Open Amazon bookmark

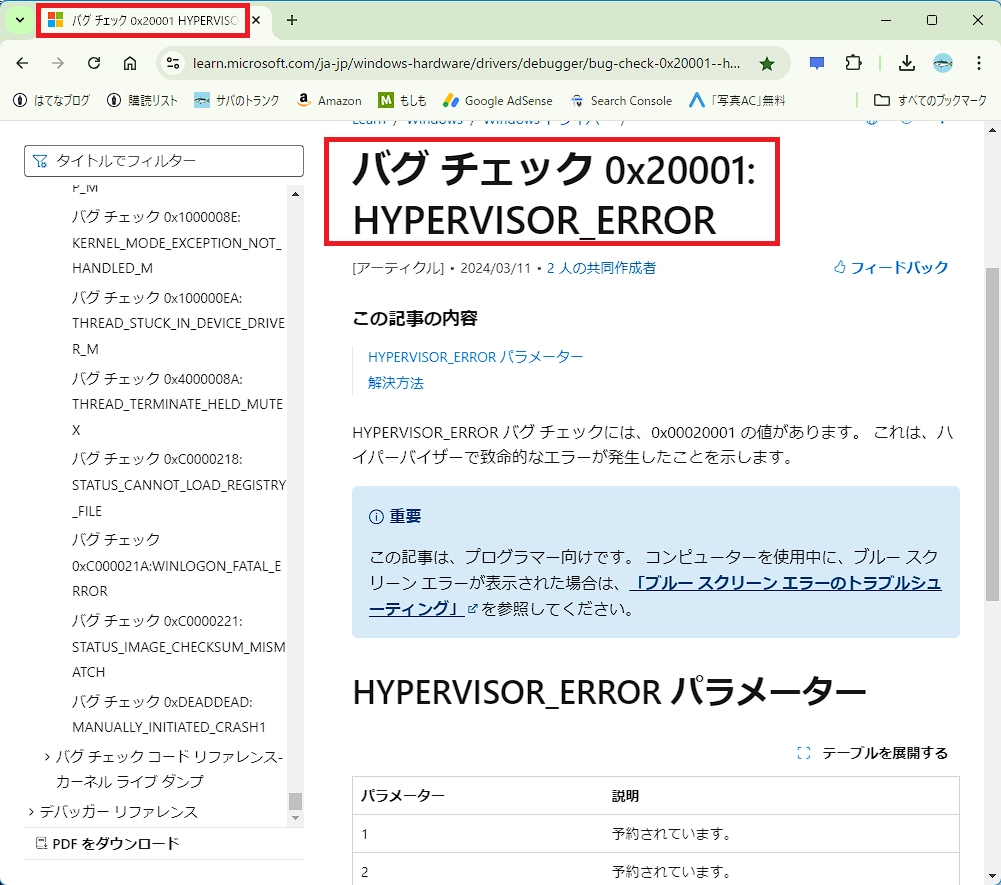329,100
